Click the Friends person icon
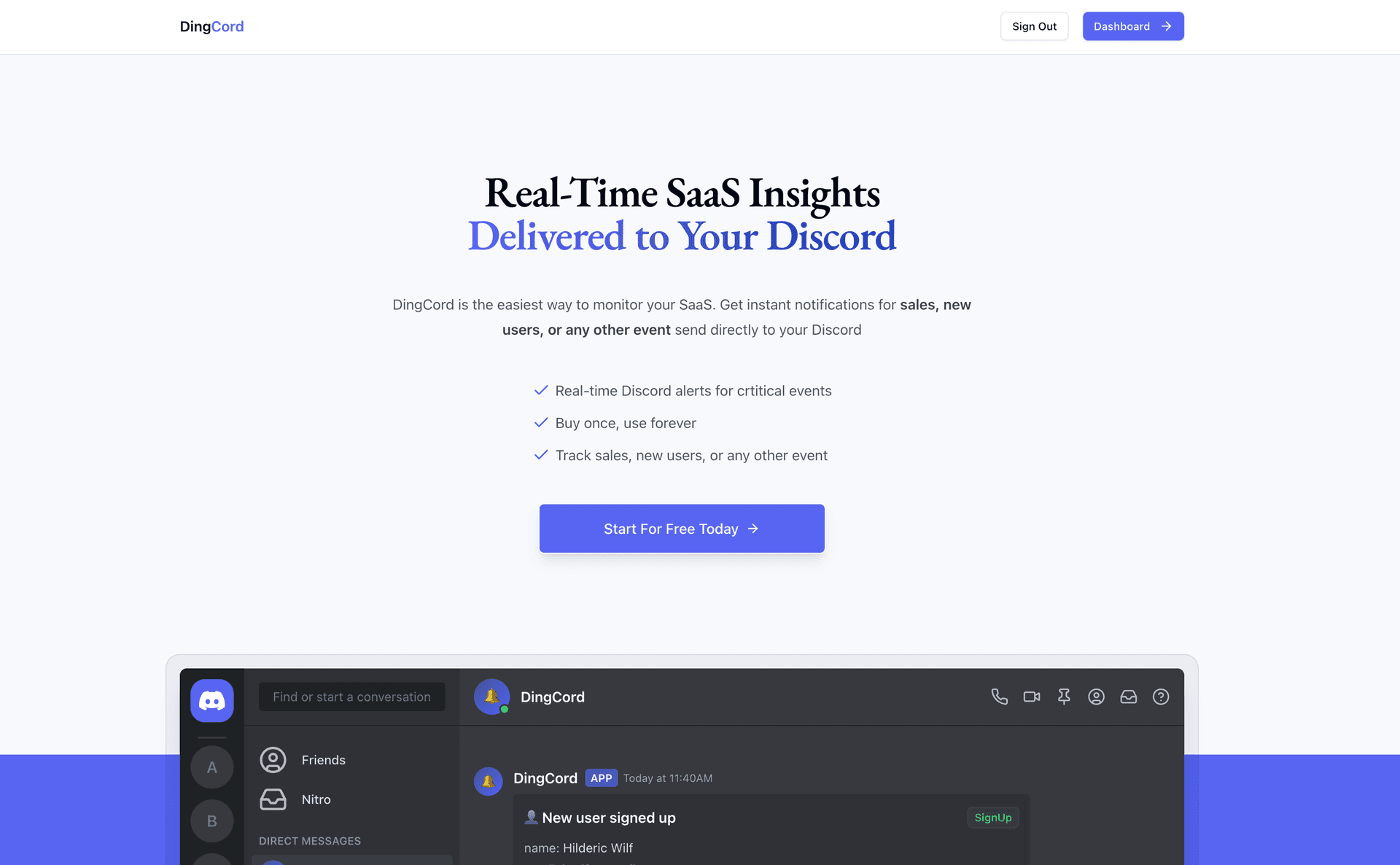The image size is (1400, 865). (x=273, y=760)
